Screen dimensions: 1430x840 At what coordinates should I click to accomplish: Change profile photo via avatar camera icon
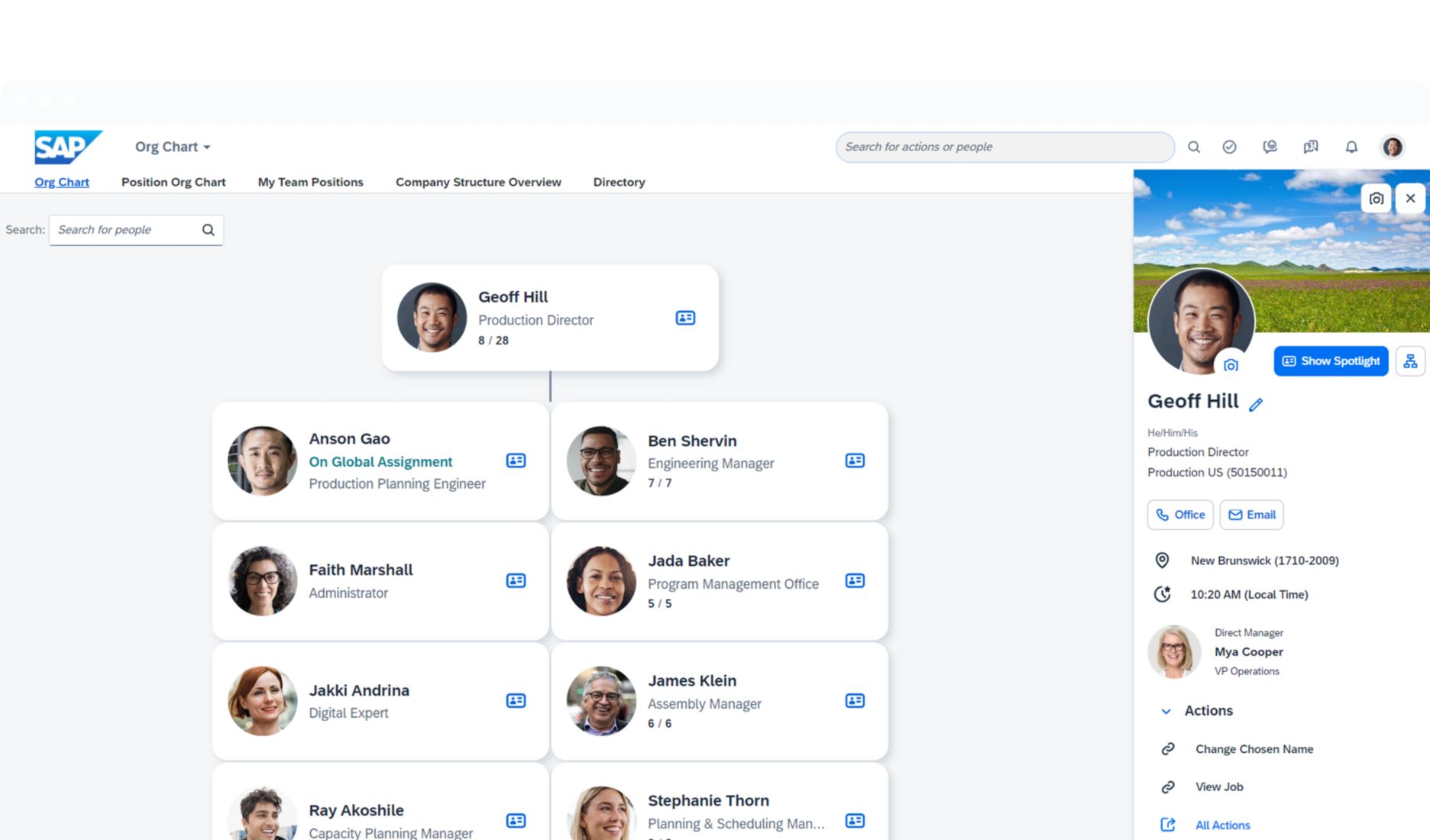pos(1231,365)
